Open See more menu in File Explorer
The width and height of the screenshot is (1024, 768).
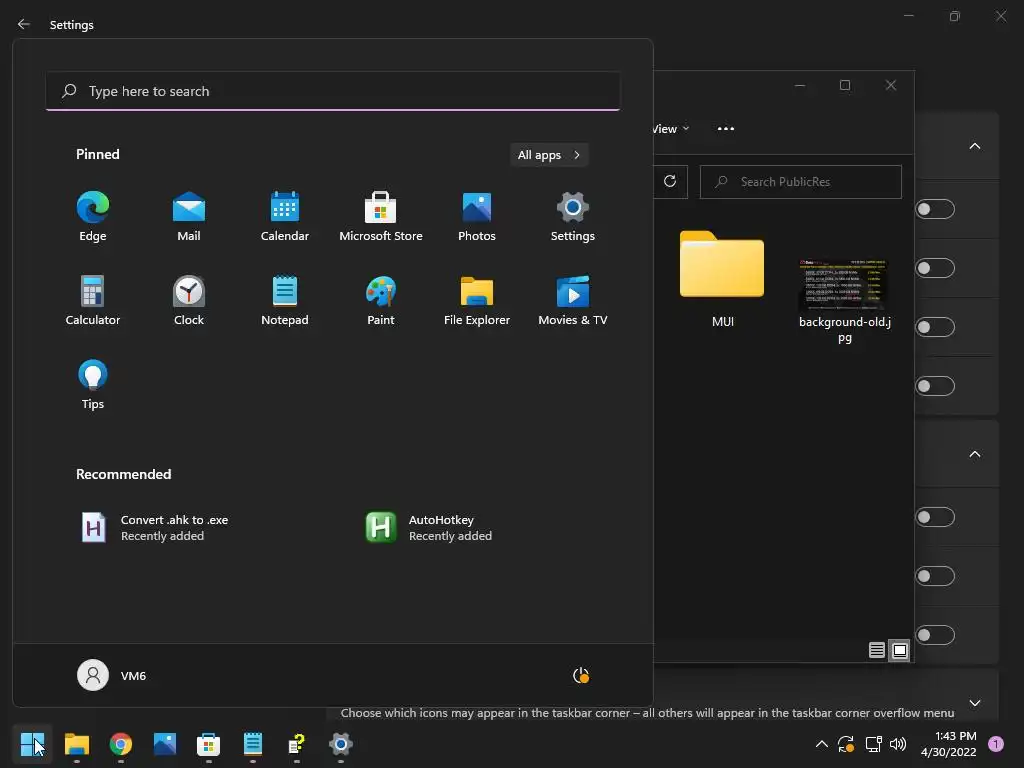tap(726, 129)
